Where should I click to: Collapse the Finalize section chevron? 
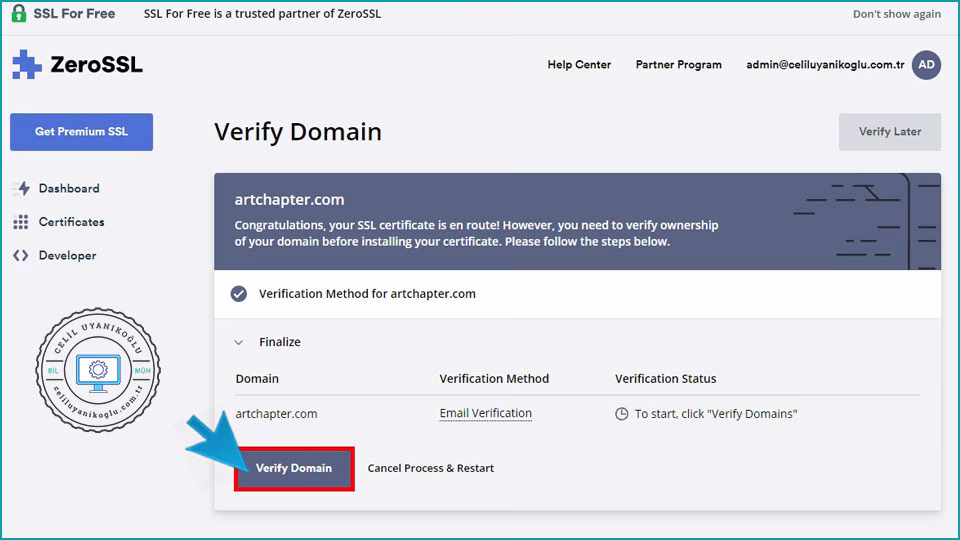coord(239,342)
